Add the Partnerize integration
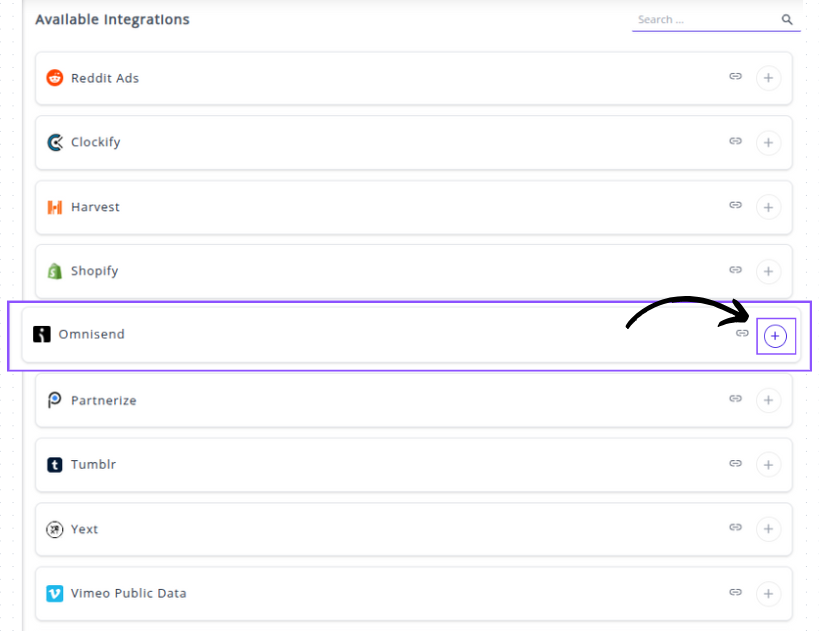This screenshot has width=819, height=631. (x=768, y=400)
